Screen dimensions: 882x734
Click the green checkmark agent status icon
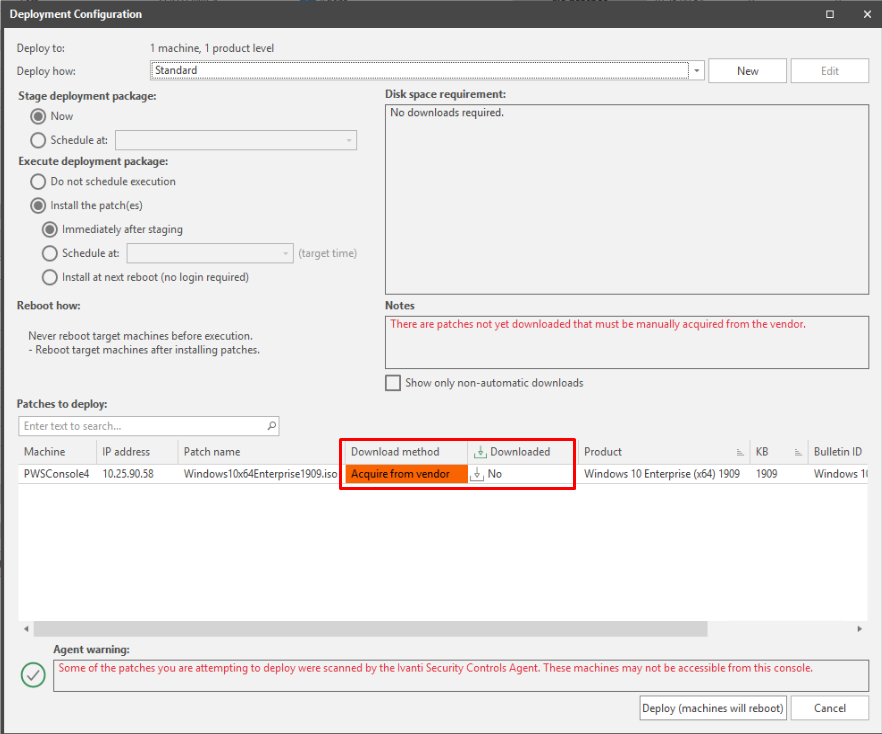tap(33, 676)
